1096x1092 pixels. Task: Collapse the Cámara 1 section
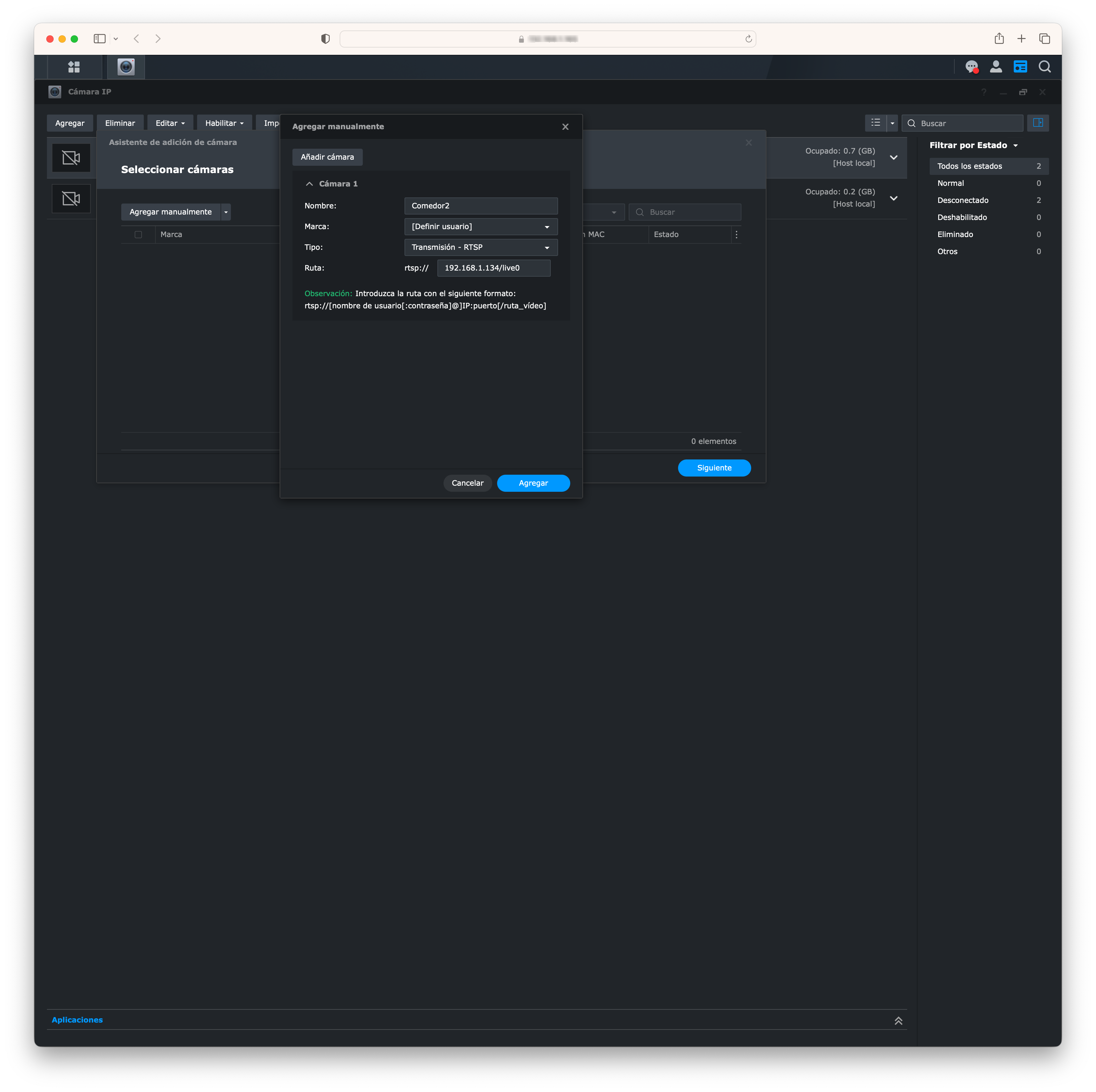pos(310,183)
